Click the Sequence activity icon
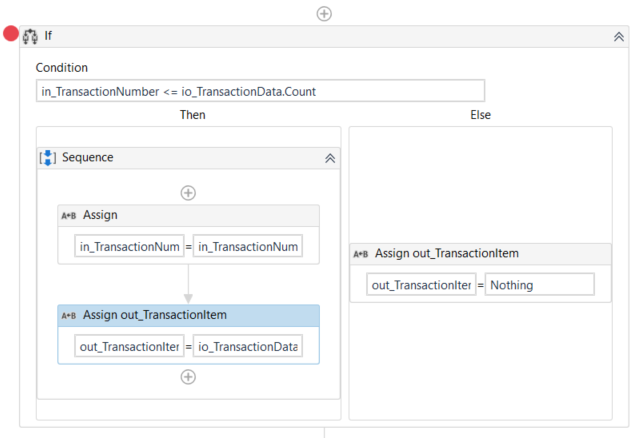The height and width of the screenshot is (438, 643). 48,158
